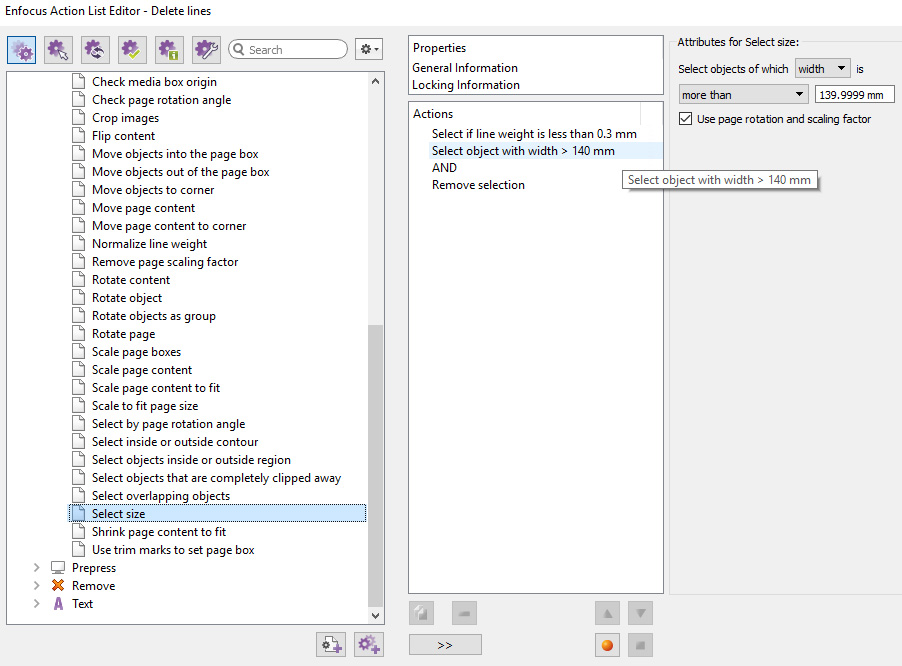This screenshot has height=666, width=902.
Task: Select 'Check page rotation angle' item
Action: coord(162,100)
